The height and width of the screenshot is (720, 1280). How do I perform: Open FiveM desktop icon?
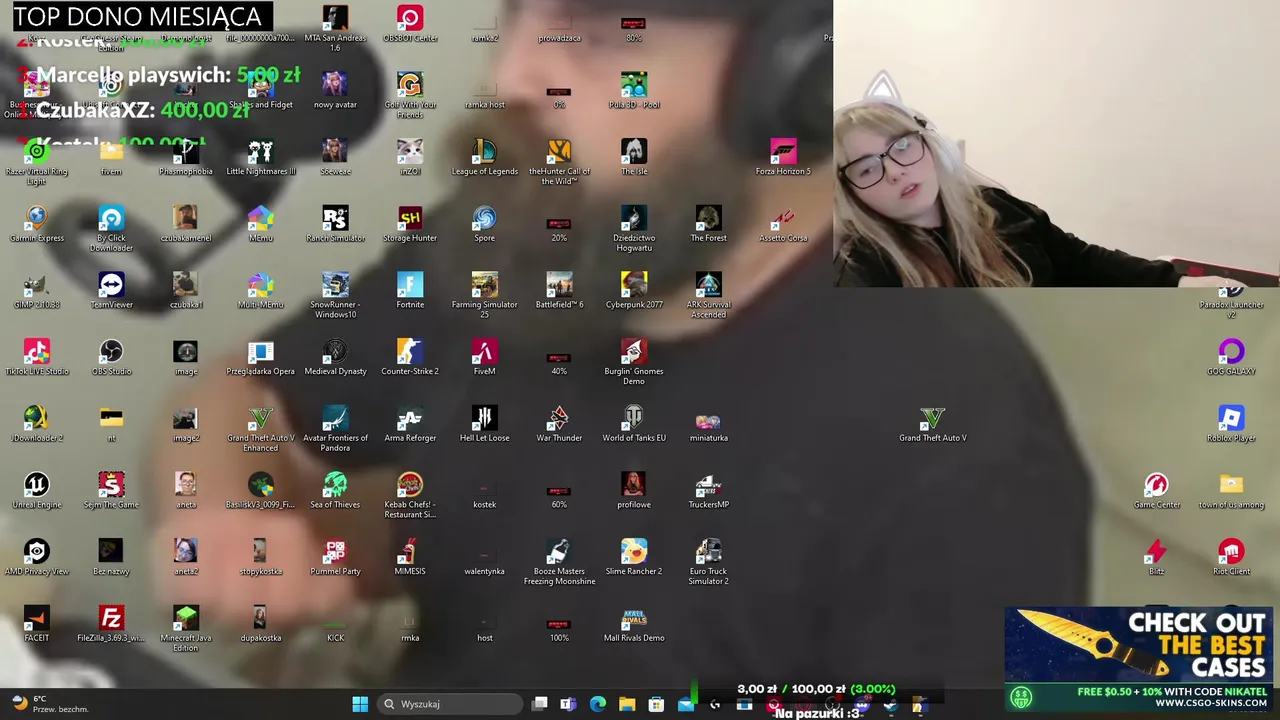(x=484, y=357)
